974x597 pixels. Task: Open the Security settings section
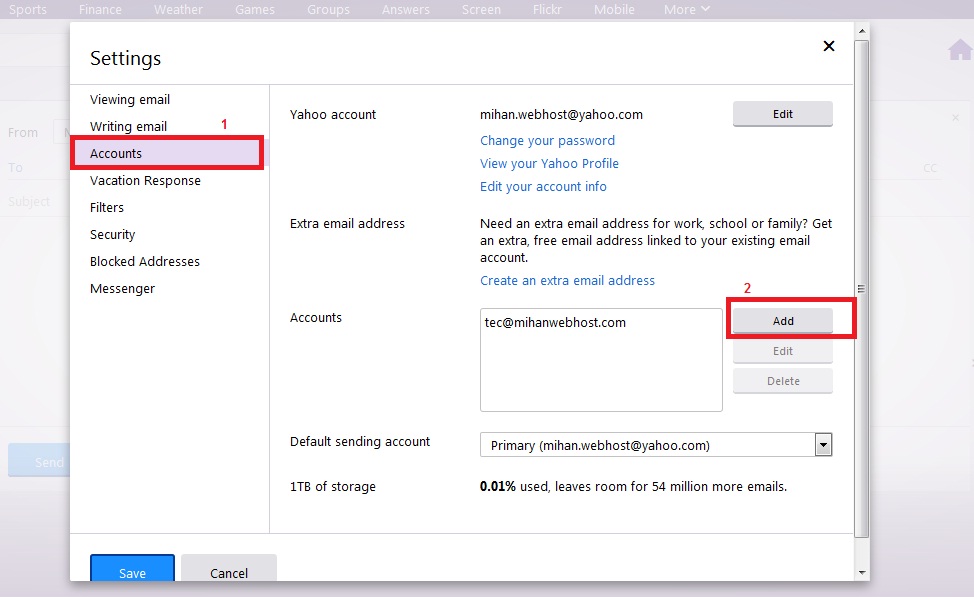coord(112,234)
